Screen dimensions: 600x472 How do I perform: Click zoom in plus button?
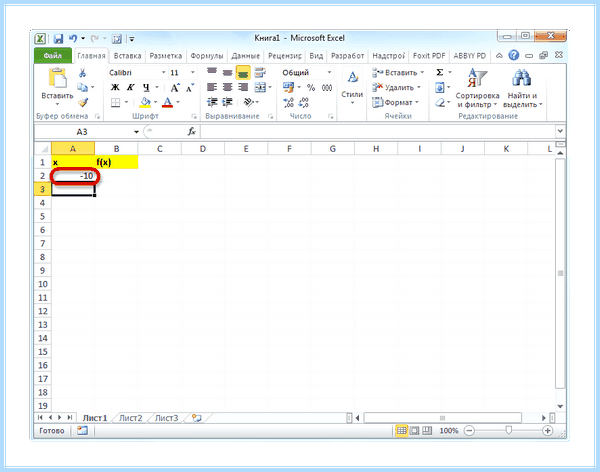[x=548, y=431]
